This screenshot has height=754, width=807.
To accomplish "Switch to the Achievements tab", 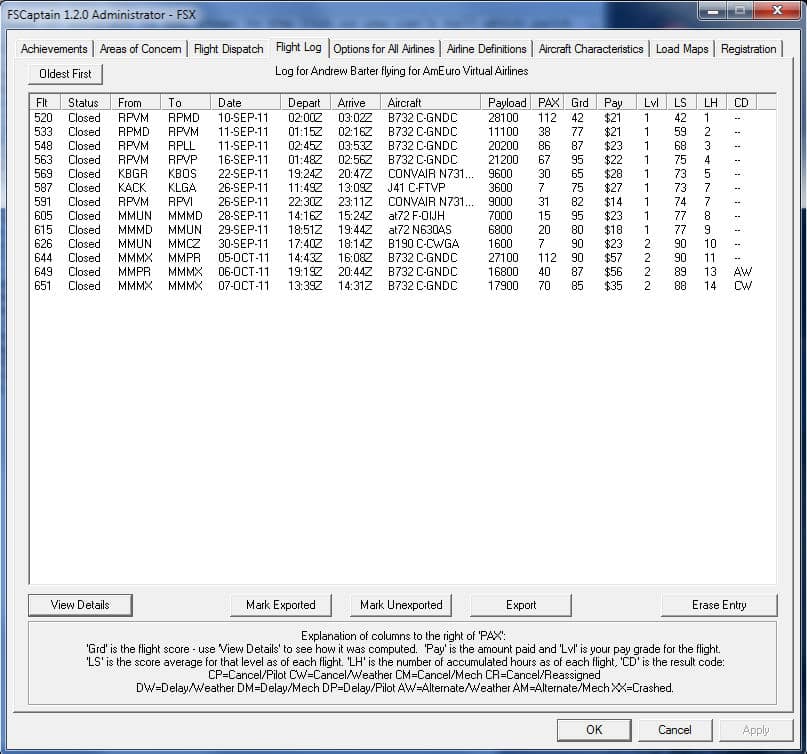I will point(54,49).
